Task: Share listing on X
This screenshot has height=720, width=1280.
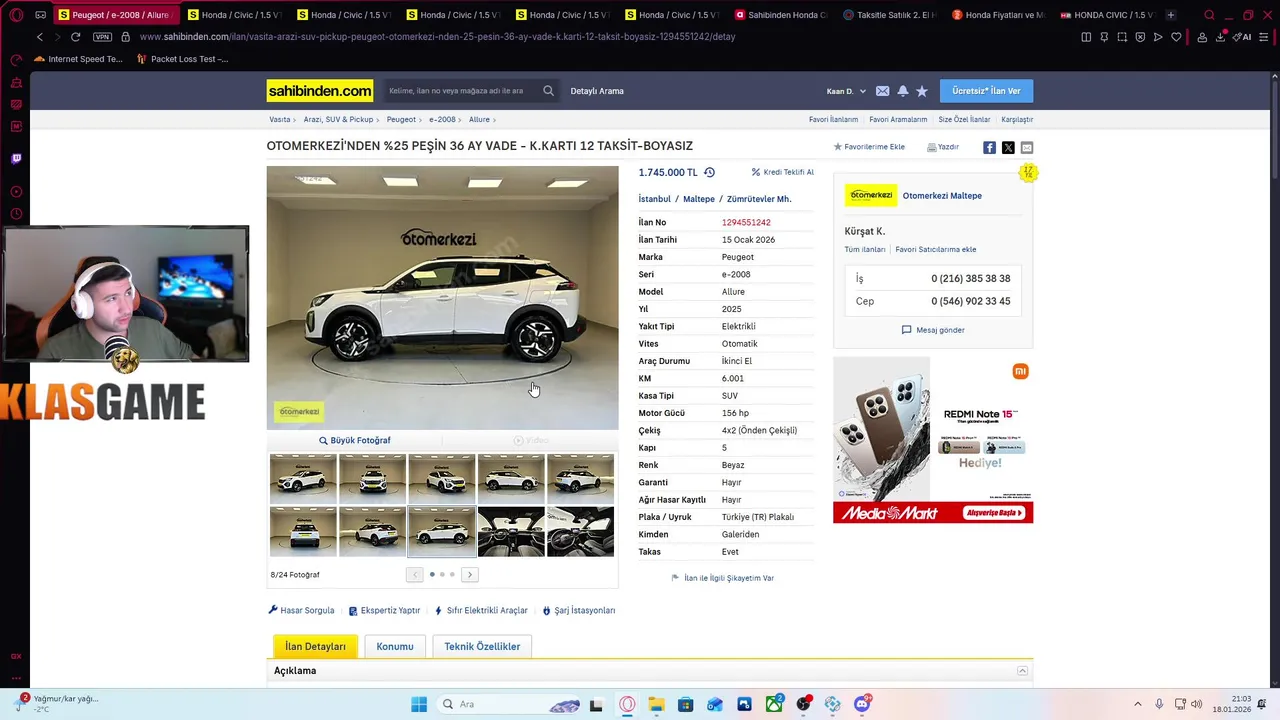Action: tap(1008, 147)
